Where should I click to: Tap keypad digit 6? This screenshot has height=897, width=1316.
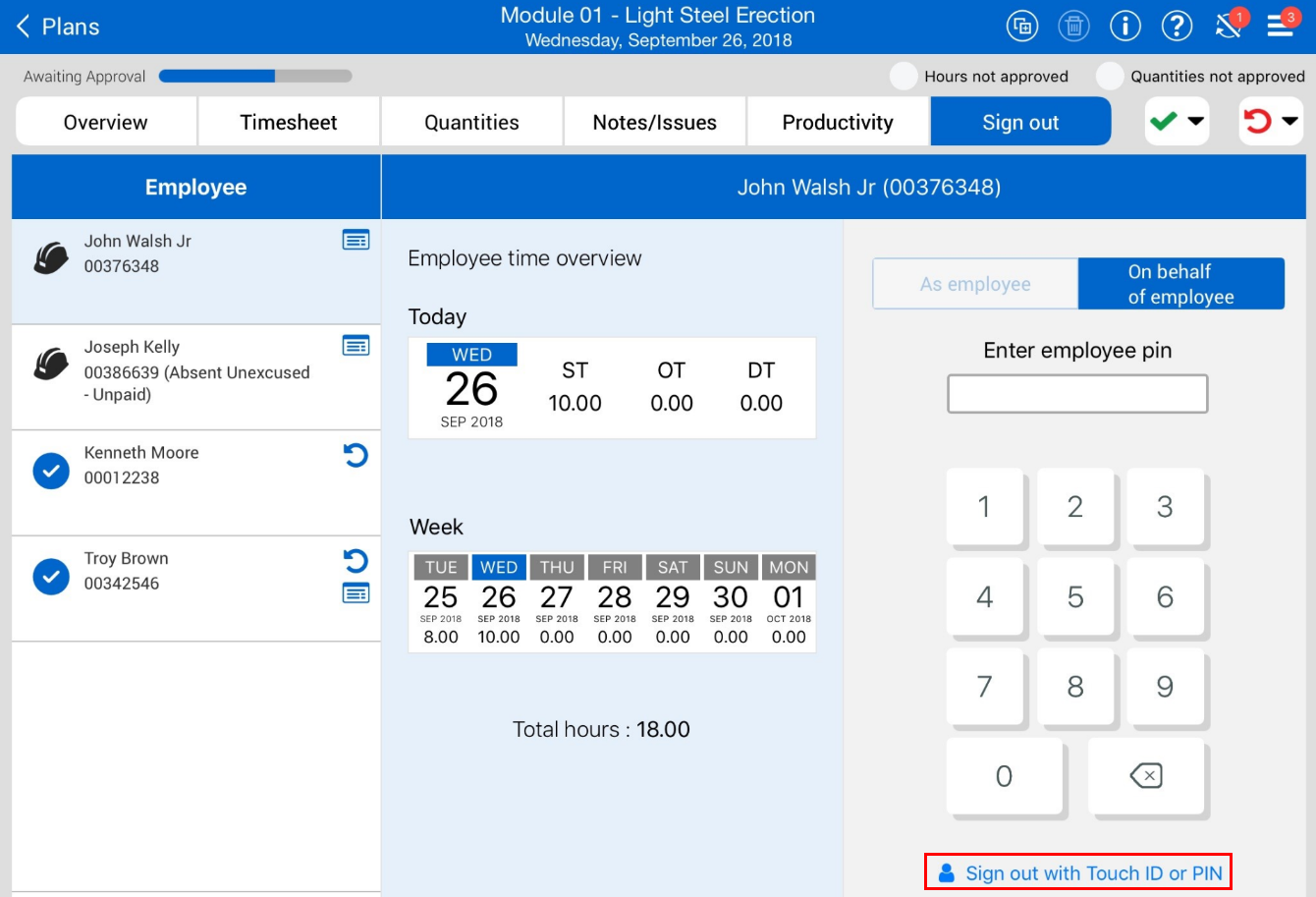click(x=1165, y=597)
